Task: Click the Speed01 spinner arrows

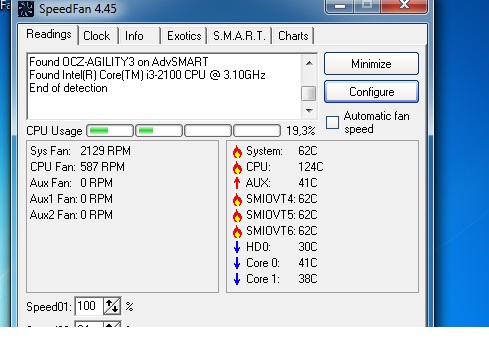Action: [112, 306]
